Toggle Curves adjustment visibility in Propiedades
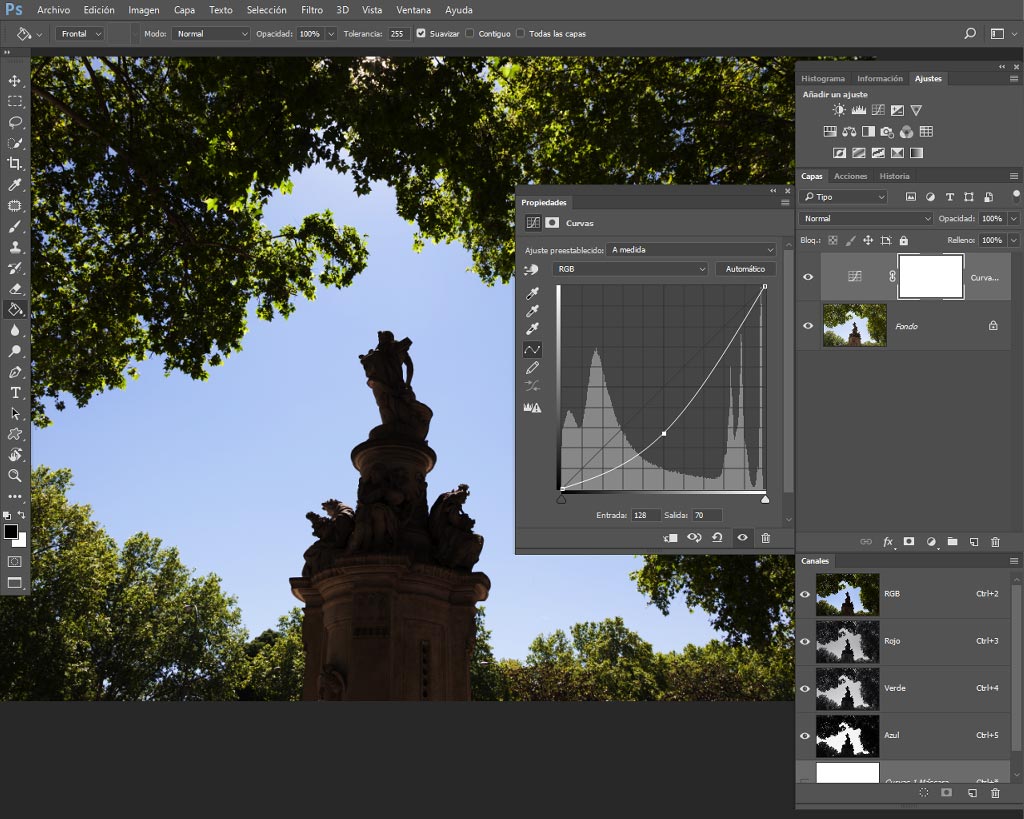The width and height of the screenshot is (1024, 819). coord(743,538)
